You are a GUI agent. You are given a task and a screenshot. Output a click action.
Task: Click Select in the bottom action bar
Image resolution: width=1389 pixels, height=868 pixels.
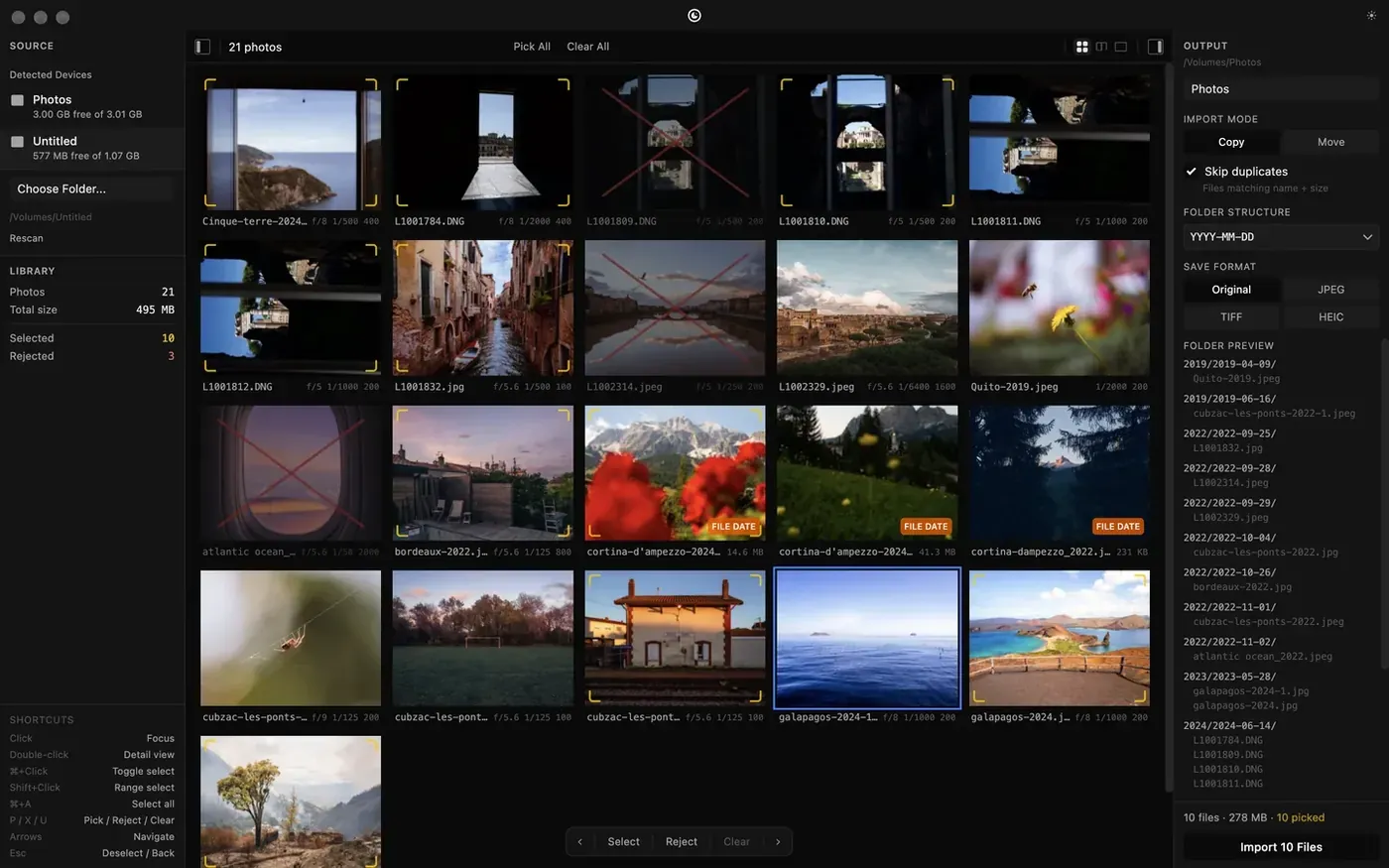tap(624, 842)
